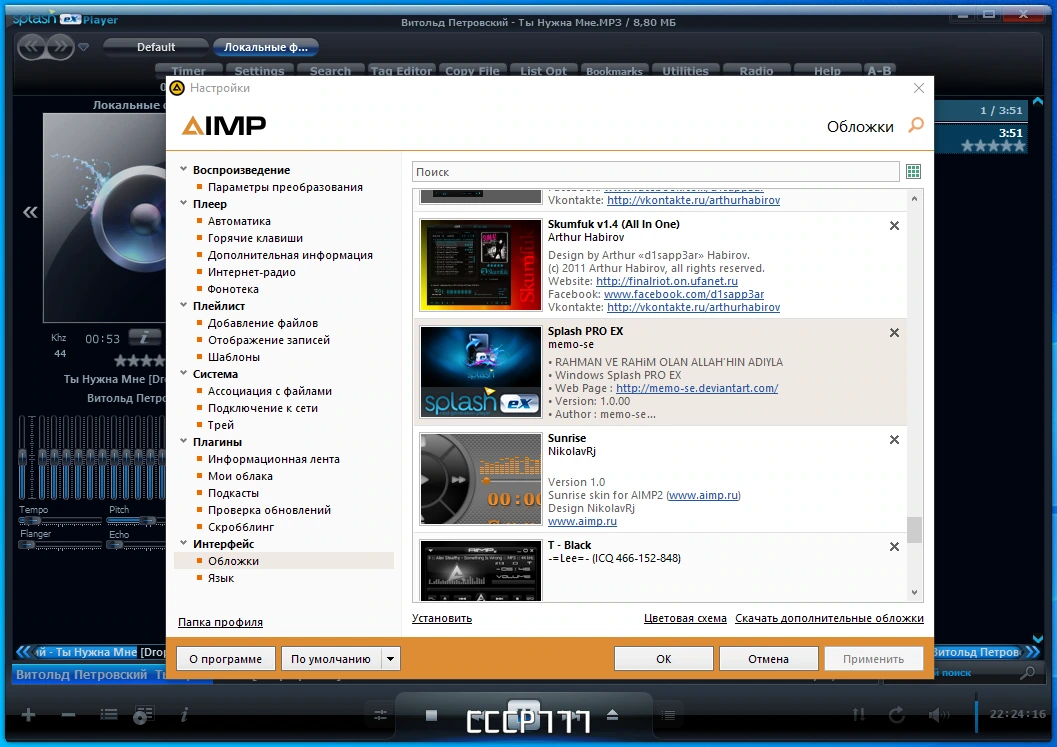The image size is (1057, 747).
Task: Open the memo-se.deviantart.com link
Action: [697, 388]
